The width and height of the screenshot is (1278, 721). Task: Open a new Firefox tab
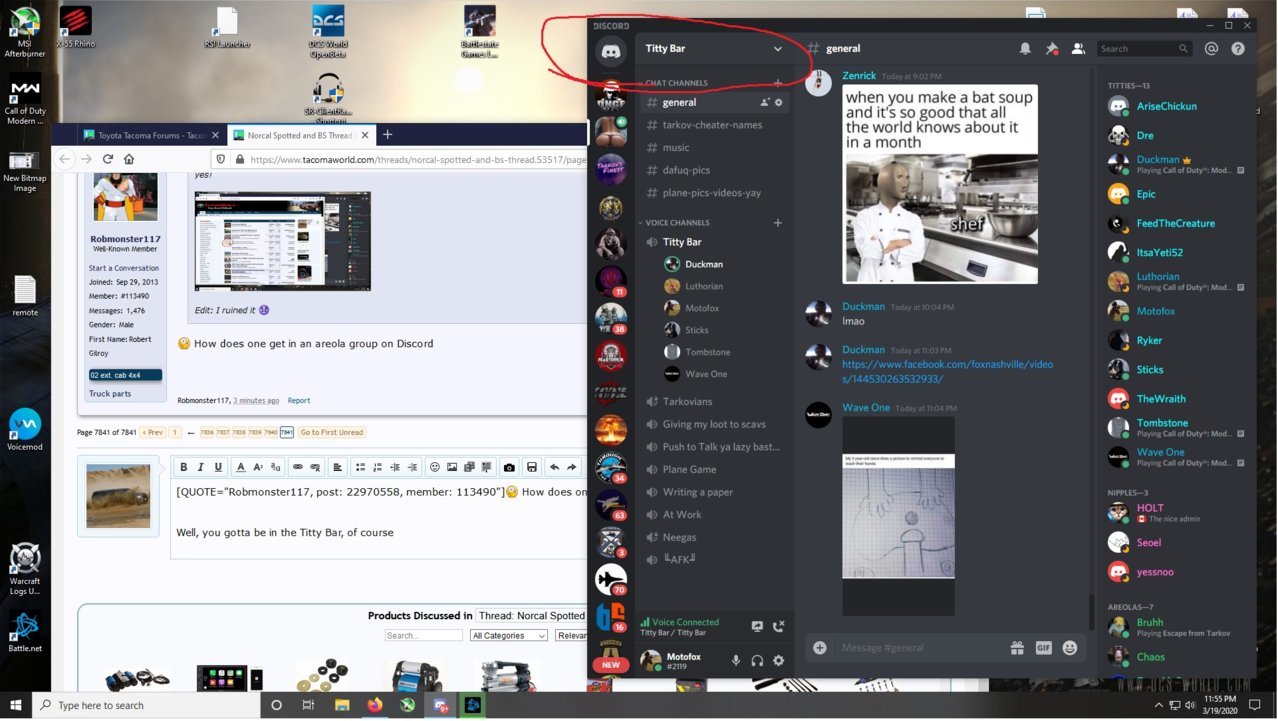coord(388,135)
